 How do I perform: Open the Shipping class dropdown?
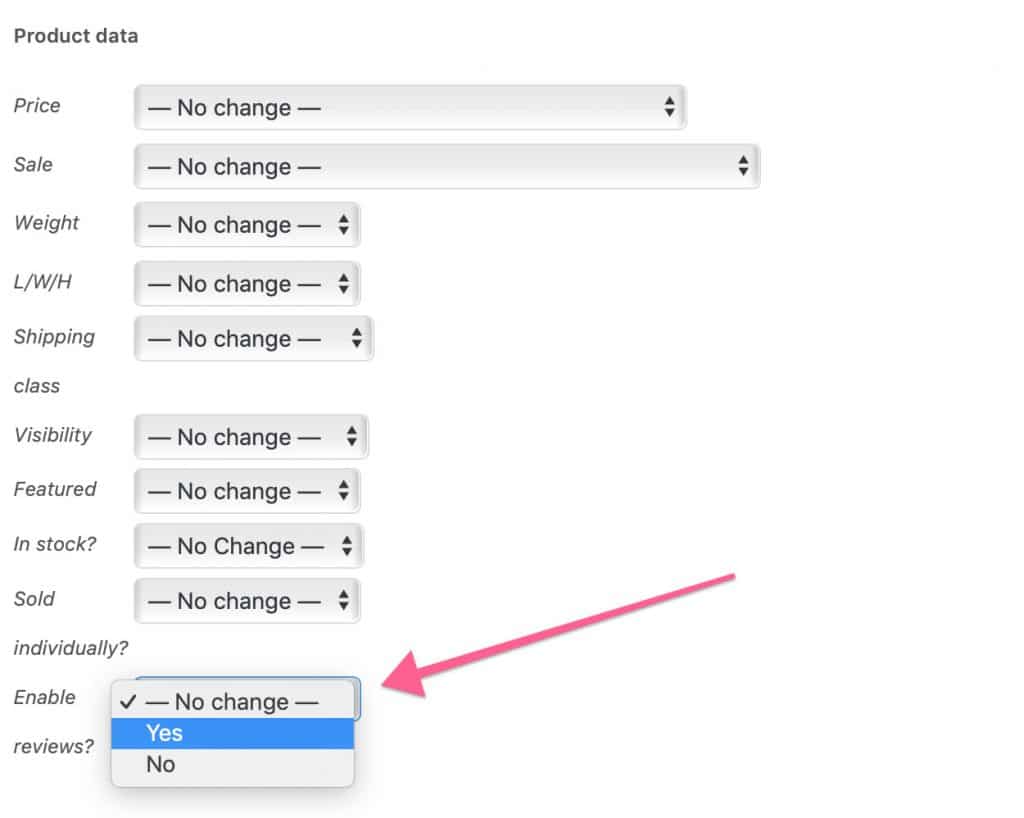(x=253, y=339)
